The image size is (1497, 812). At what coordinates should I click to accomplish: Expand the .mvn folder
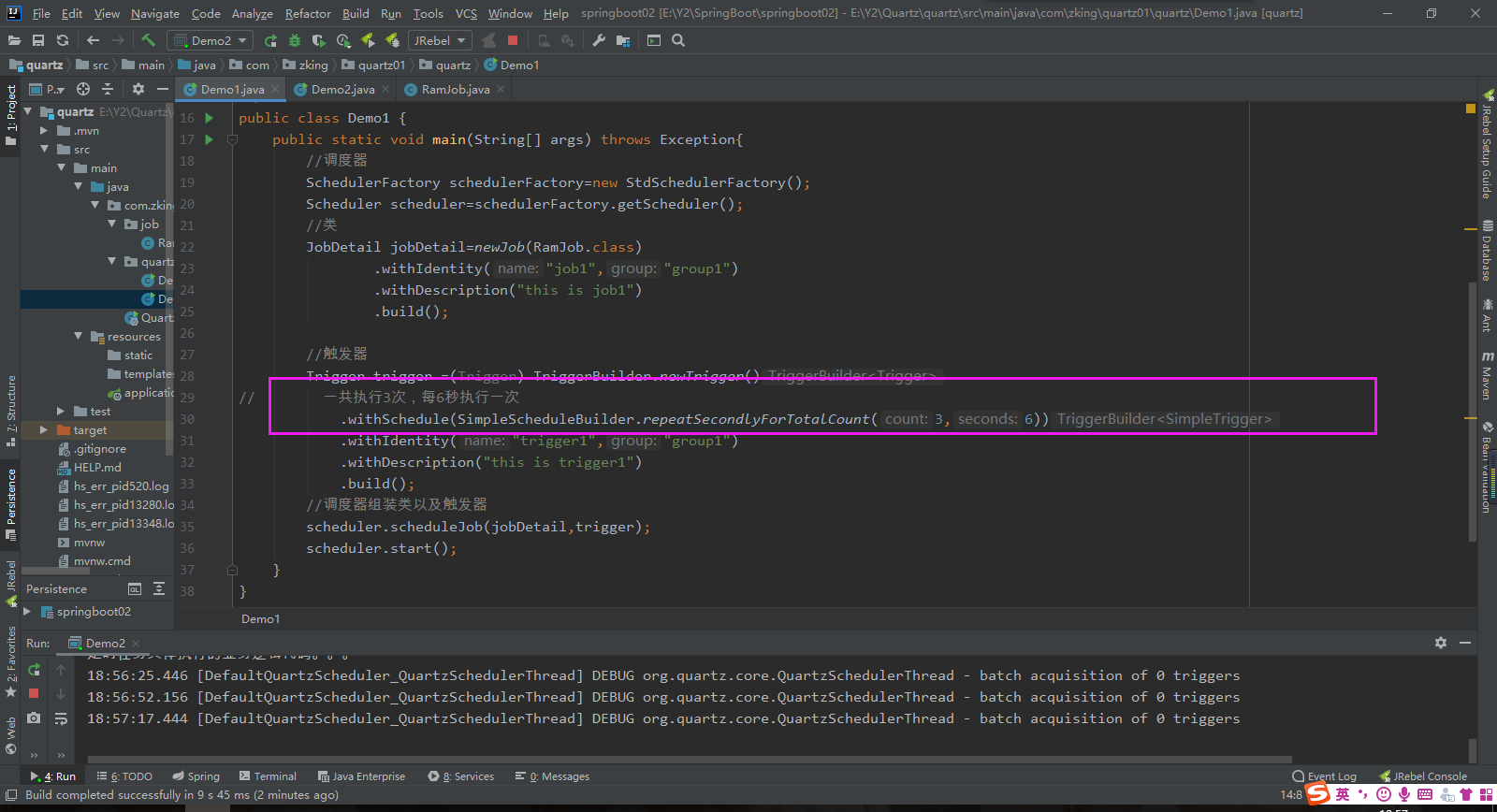pyautogui.click(x=44, y=131)
